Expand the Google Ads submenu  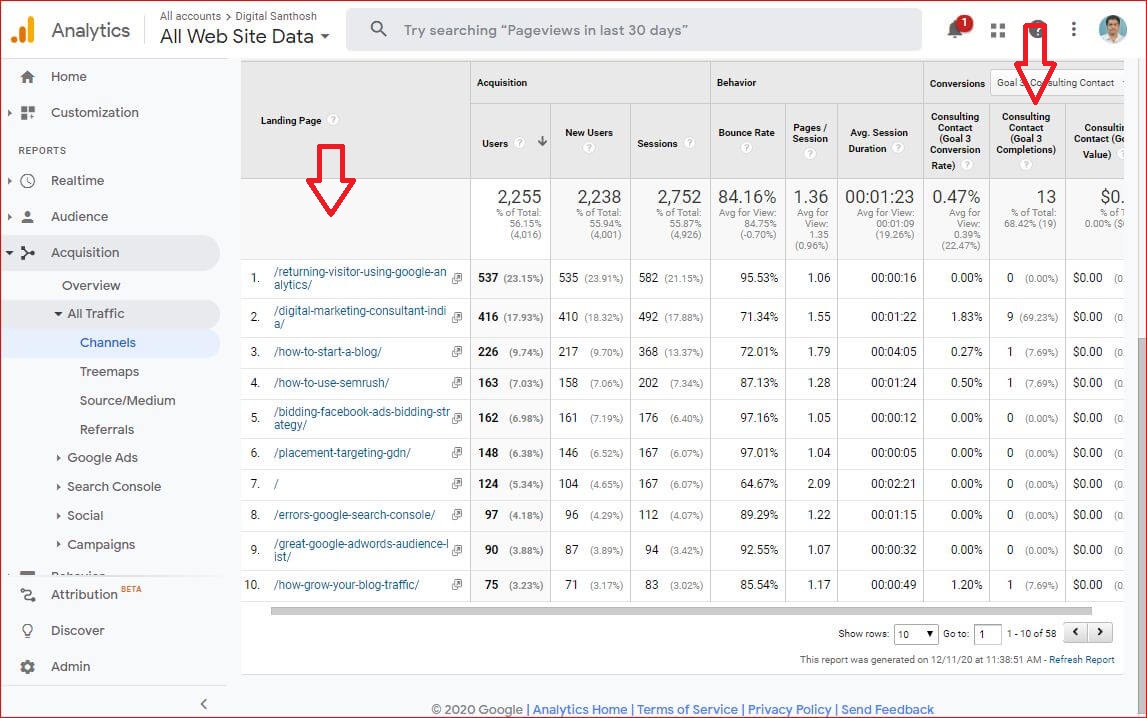(x=59, y=458)
